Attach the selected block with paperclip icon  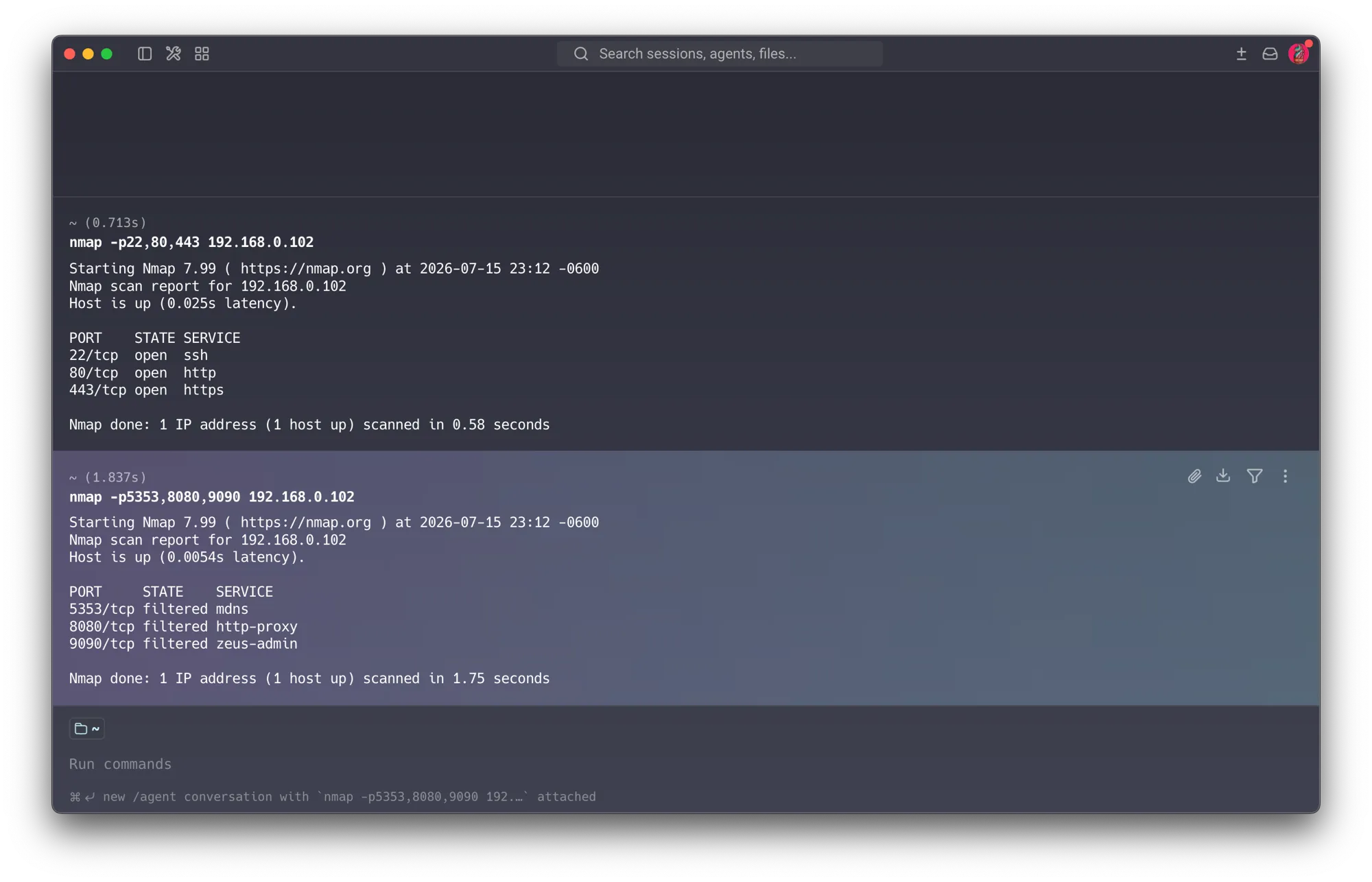[x=1194, y=476]
